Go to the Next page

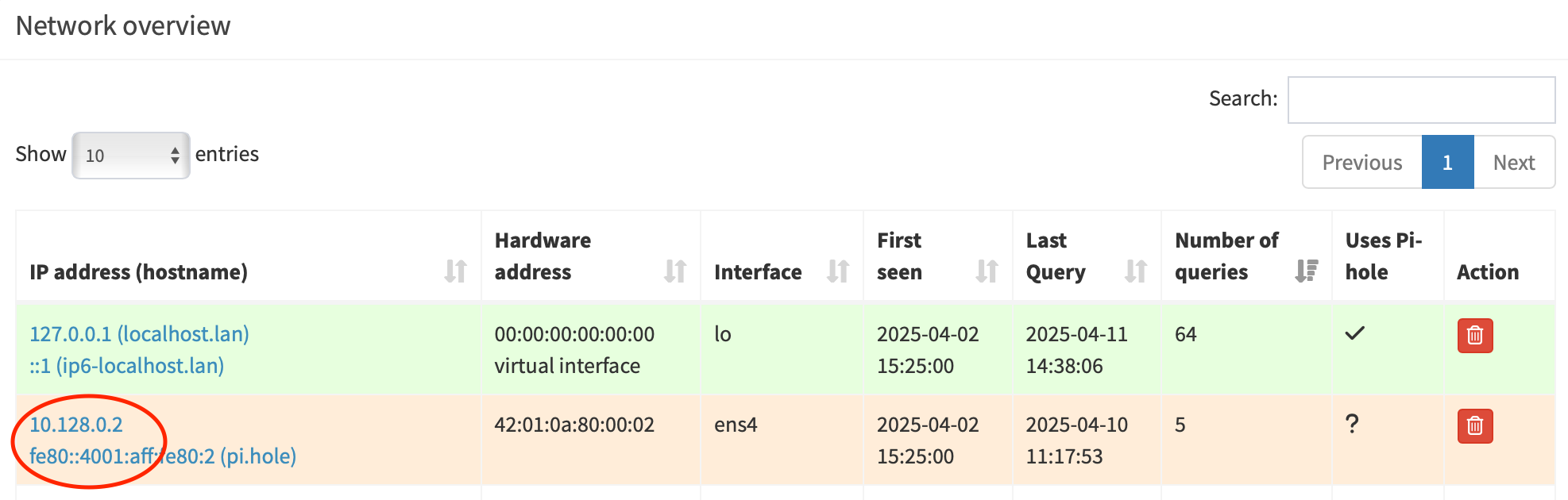click(1513, 163)
